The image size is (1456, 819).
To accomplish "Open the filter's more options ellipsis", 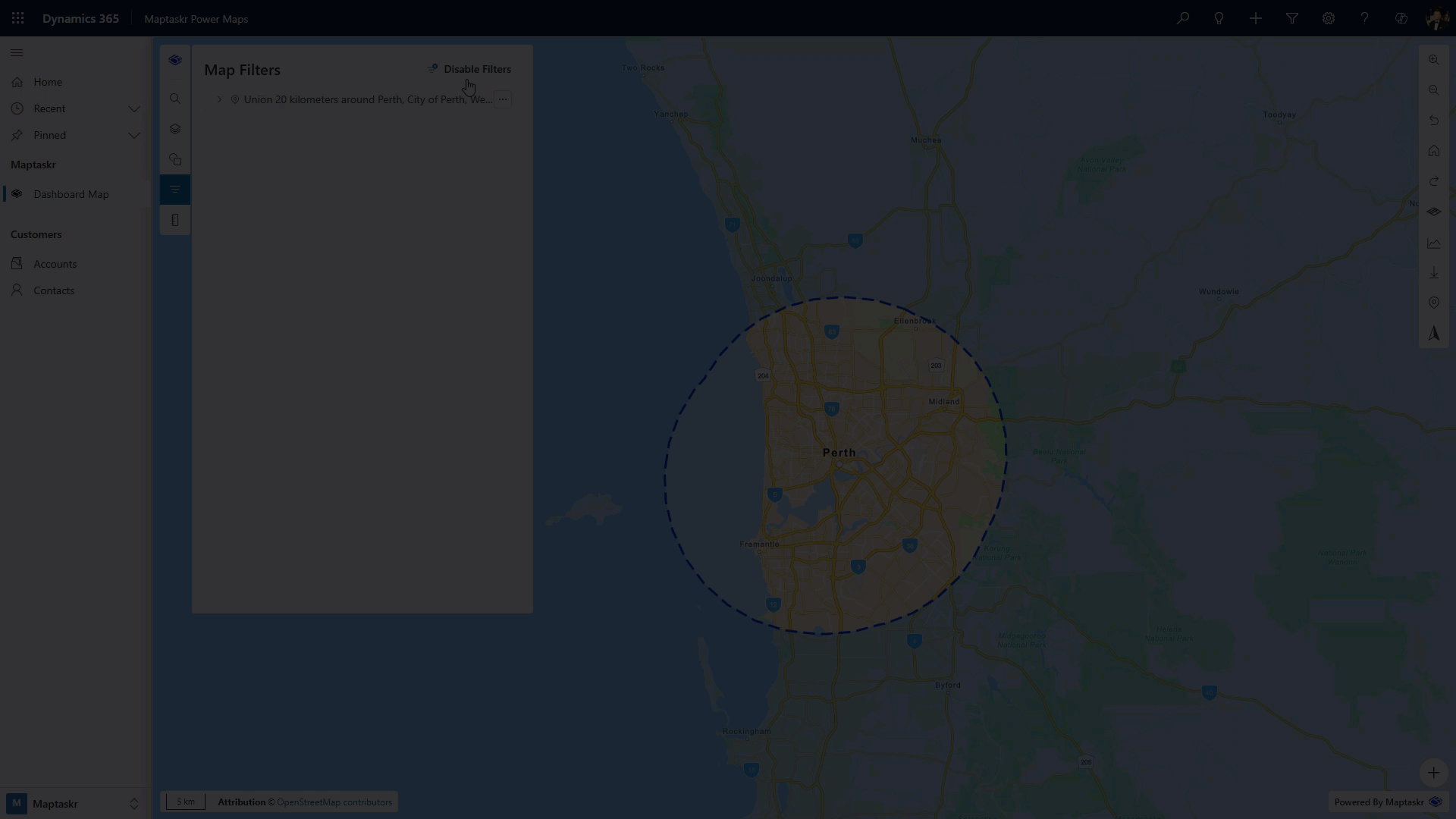I will (x=503, y=99).
